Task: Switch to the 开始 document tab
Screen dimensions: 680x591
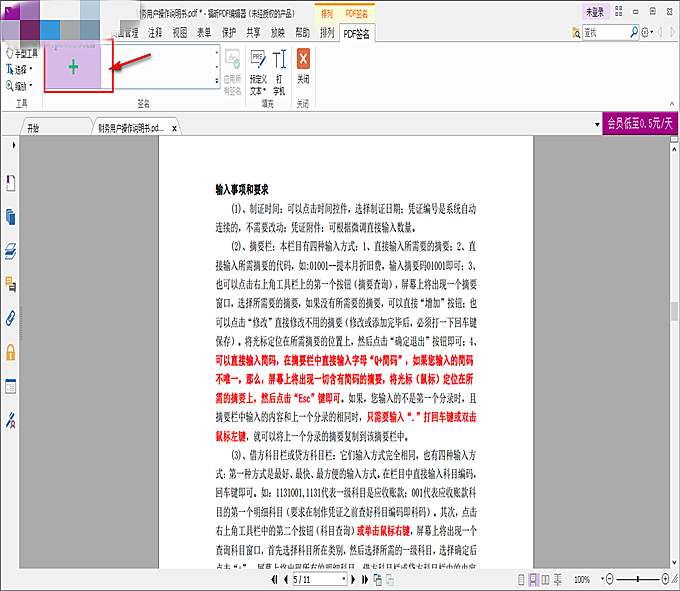Action: tap(34, 128)
